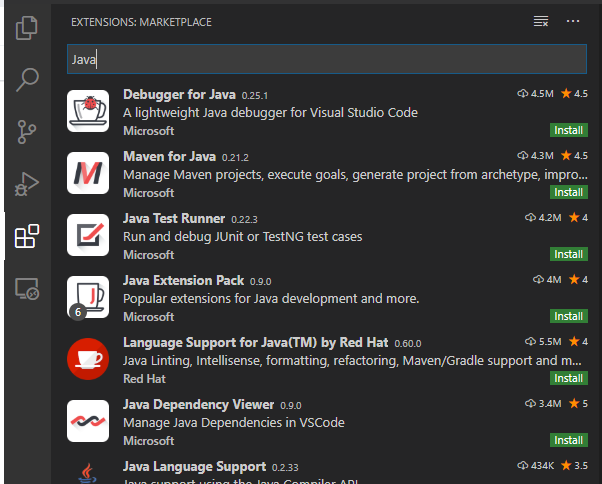Click the 4.2M download count for Test Runner
The image size is (602, 484).
(x=543, y=218)
